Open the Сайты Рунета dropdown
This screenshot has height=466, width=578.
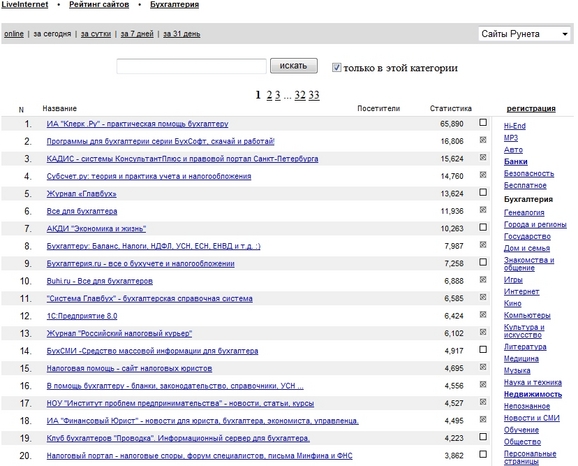coord(524,34)
